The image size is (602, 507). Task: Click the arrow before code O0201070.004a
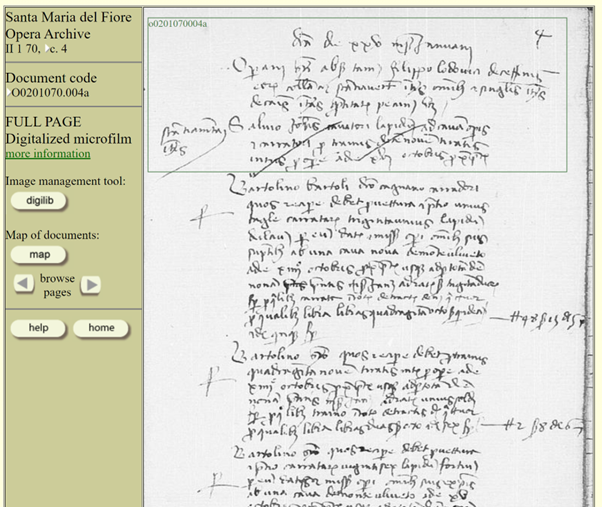tap(8, 92)
